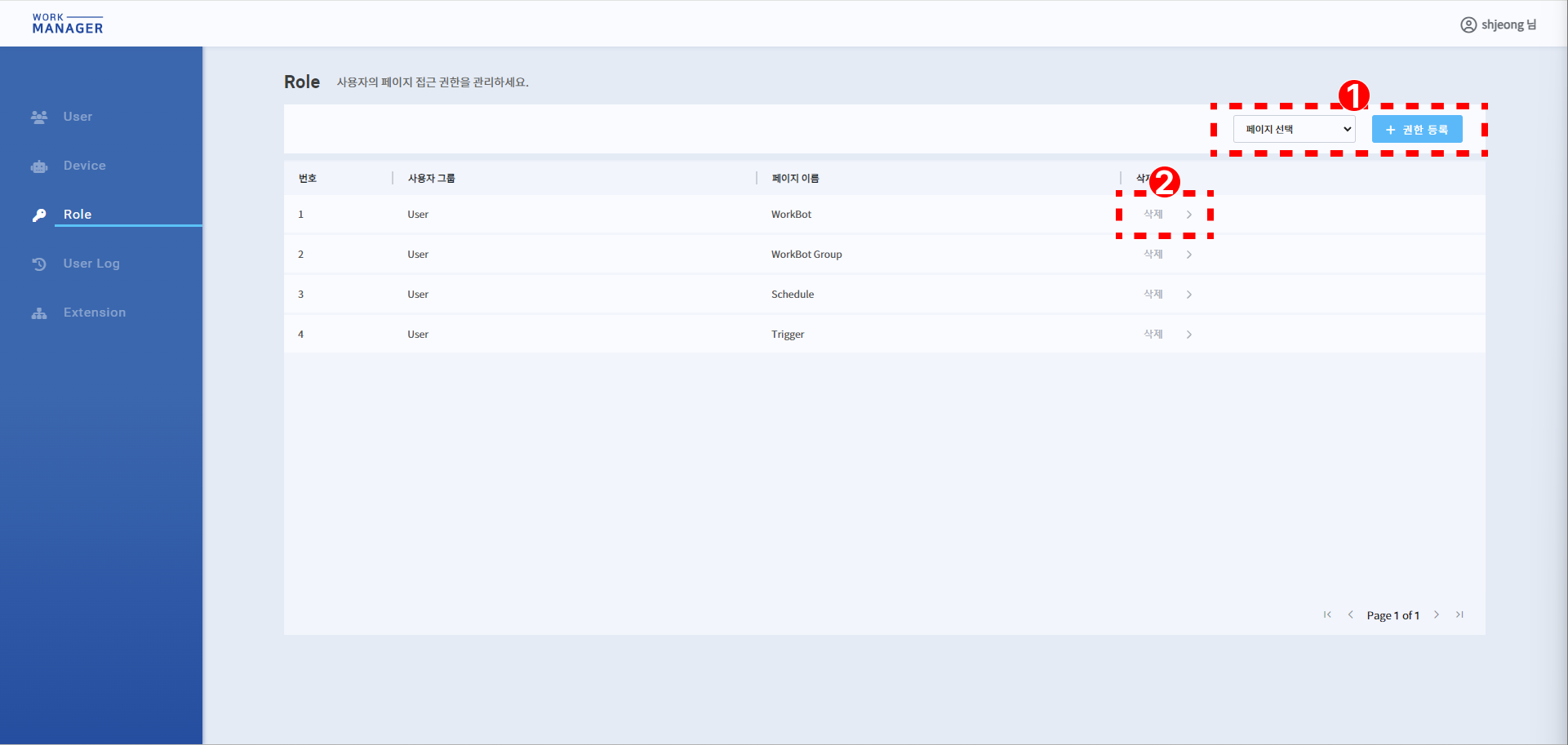Select the Role menu item
The width and height of the screenshot is (1568, 745).
tap(78, 215)
